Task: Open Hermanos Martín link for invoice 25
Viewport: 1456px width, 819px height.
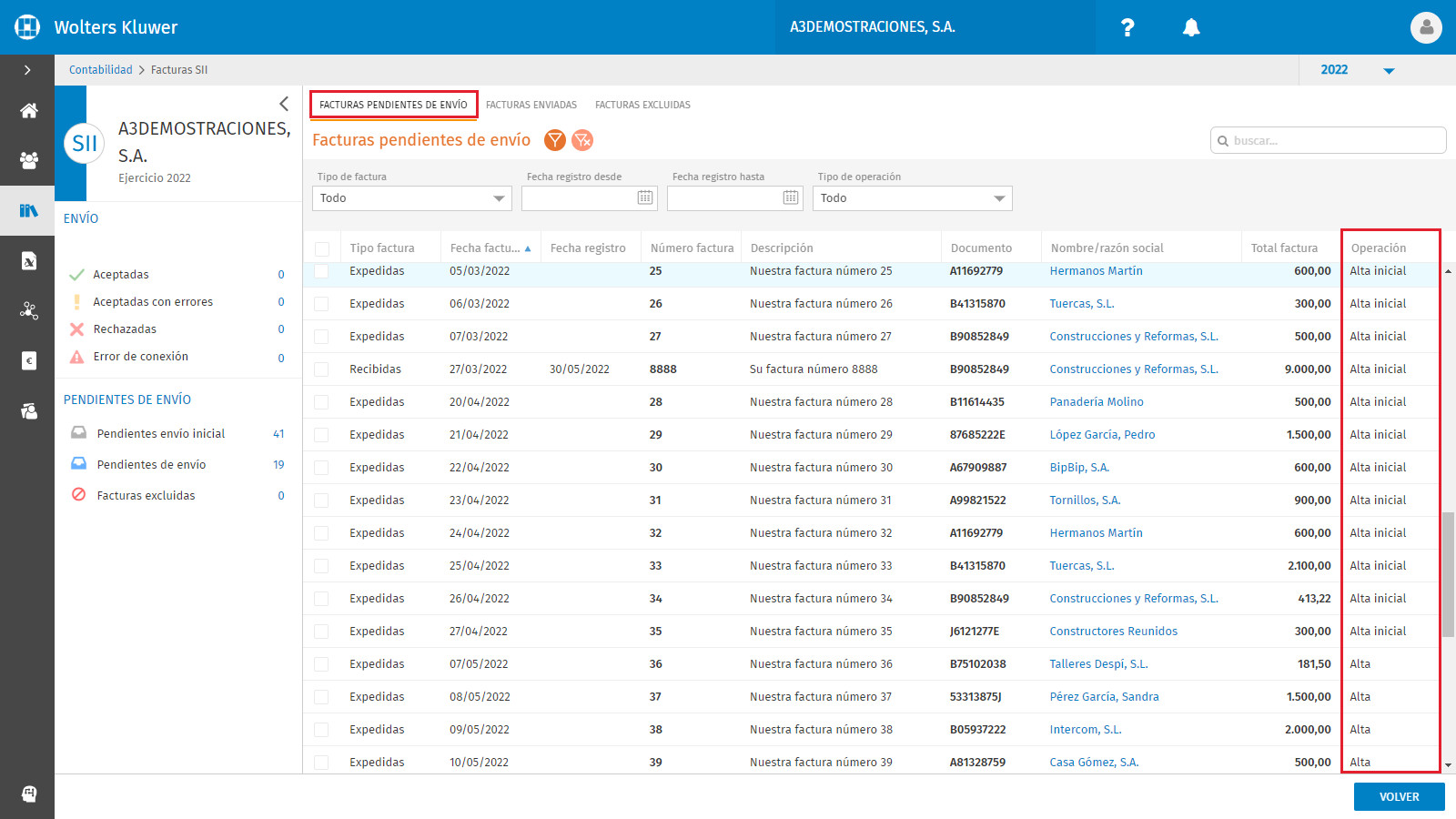Action: tap(1096, 271)
